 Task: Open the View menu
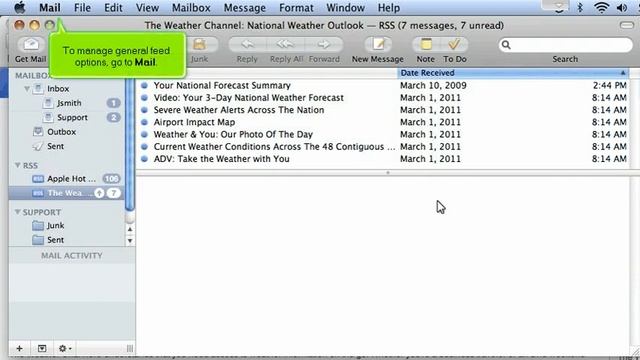[x=147, y=7]
